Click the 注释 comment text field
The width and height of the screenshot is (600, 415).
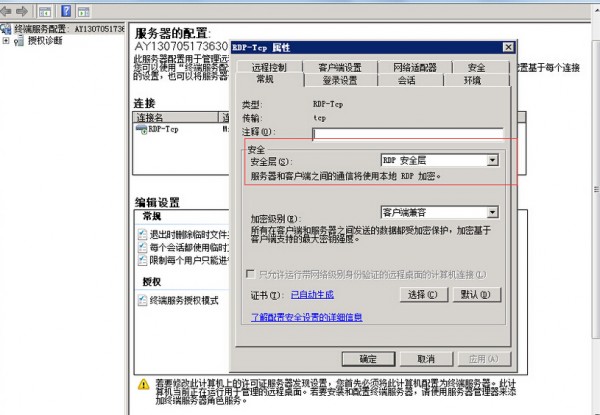click(406, 132)
